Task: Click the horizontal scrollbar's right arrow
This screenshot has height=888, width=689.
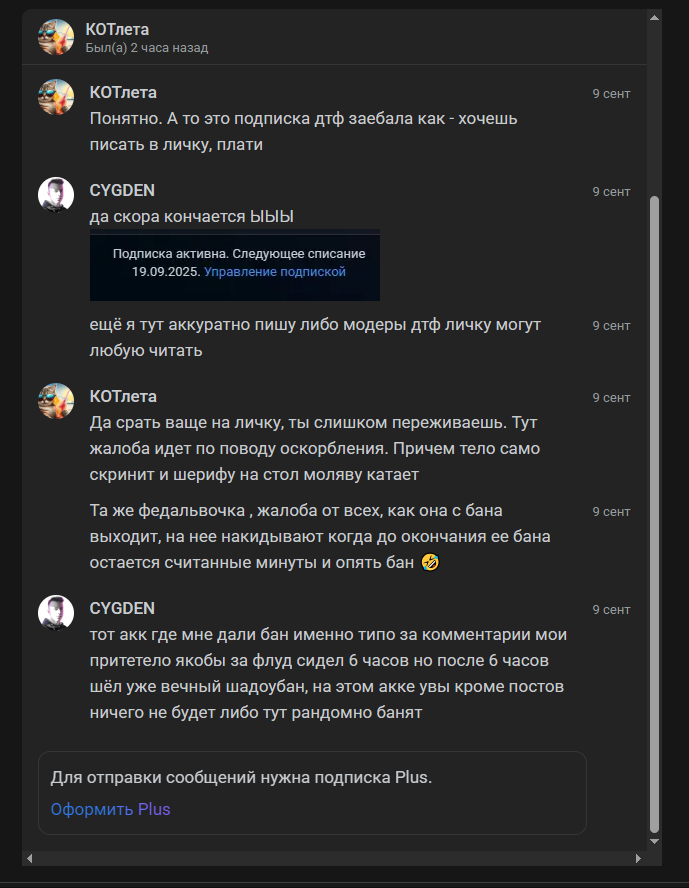Action: (x=640, y=858)
